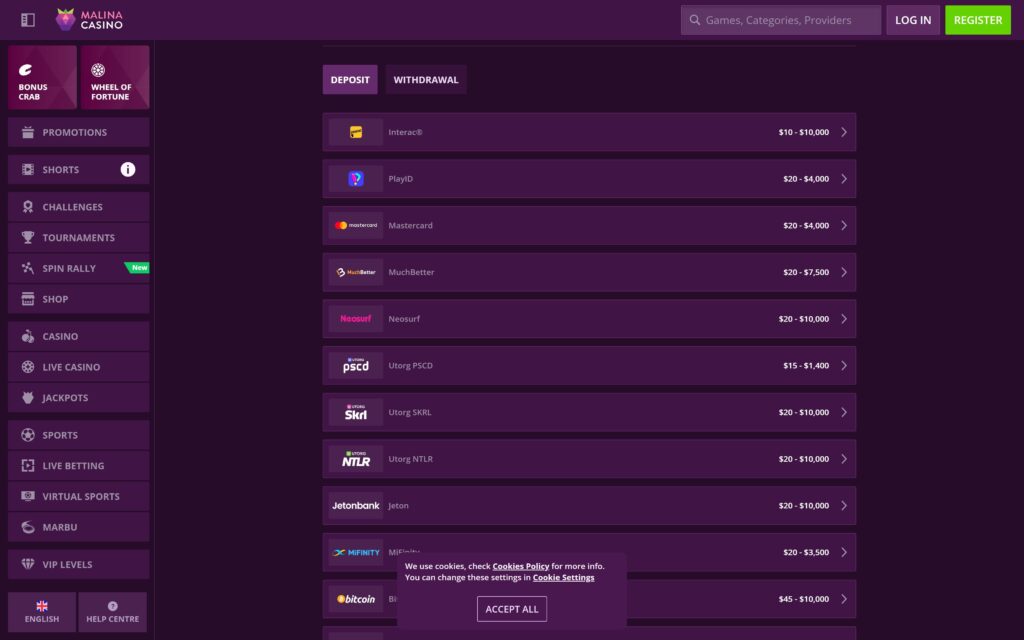Image resolution: width=1024 pixels, height=640 pixels.
Task: Click the games search input field
Action: (780, 19)
